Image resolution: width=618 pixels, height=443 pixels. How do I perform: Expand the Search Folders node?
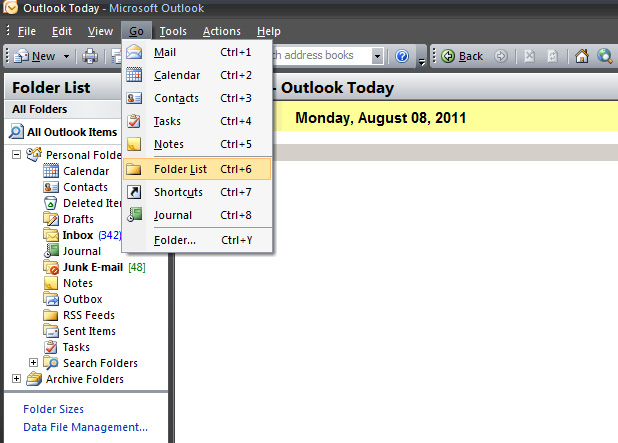(34, 363)
